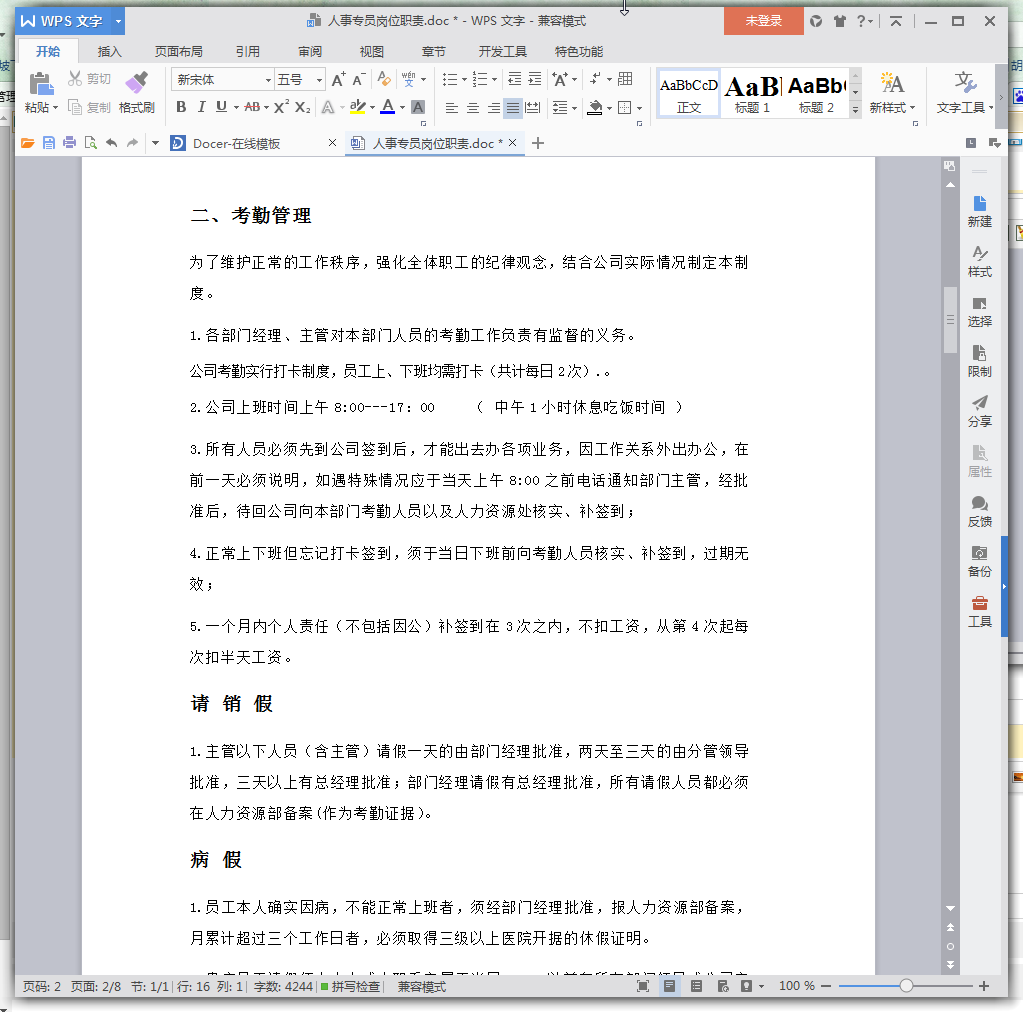Screen dimensions: 1023x1012
Task: Click the zoom in plus button
Action: (x=984, y=986)
